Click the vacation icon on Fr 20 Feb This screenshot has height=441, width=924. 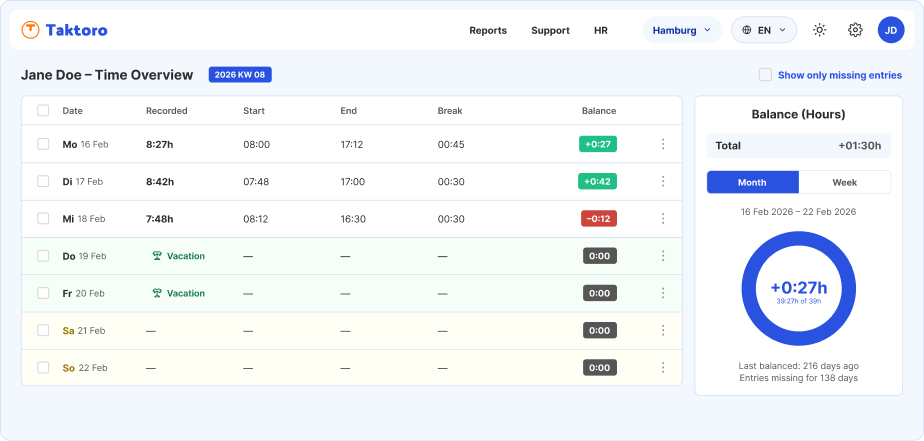click(157, 293)
